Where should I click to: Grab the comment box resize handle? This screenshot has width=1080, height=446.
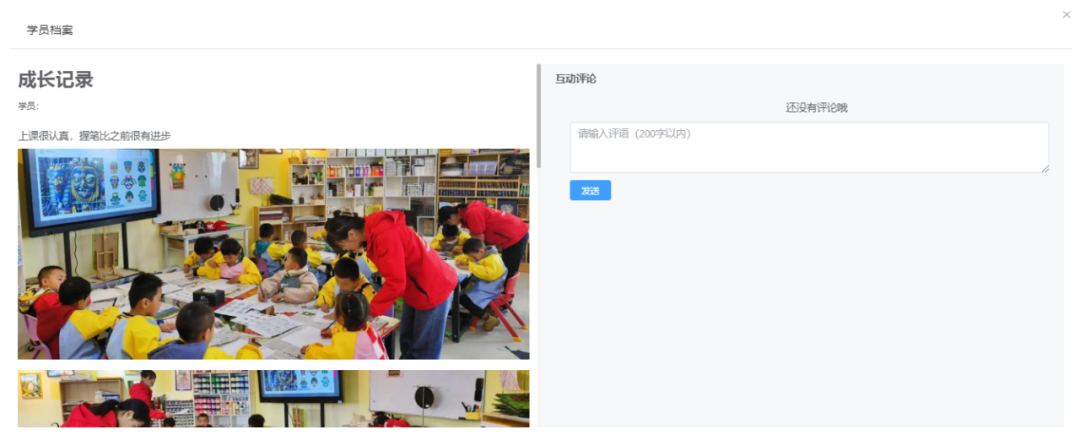(1045, 169)
